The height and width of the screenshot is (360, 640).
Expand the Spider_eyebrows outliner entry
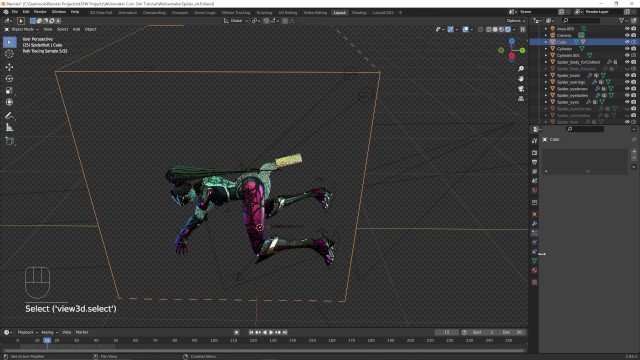pyautogui.click(x=546, y=89)
